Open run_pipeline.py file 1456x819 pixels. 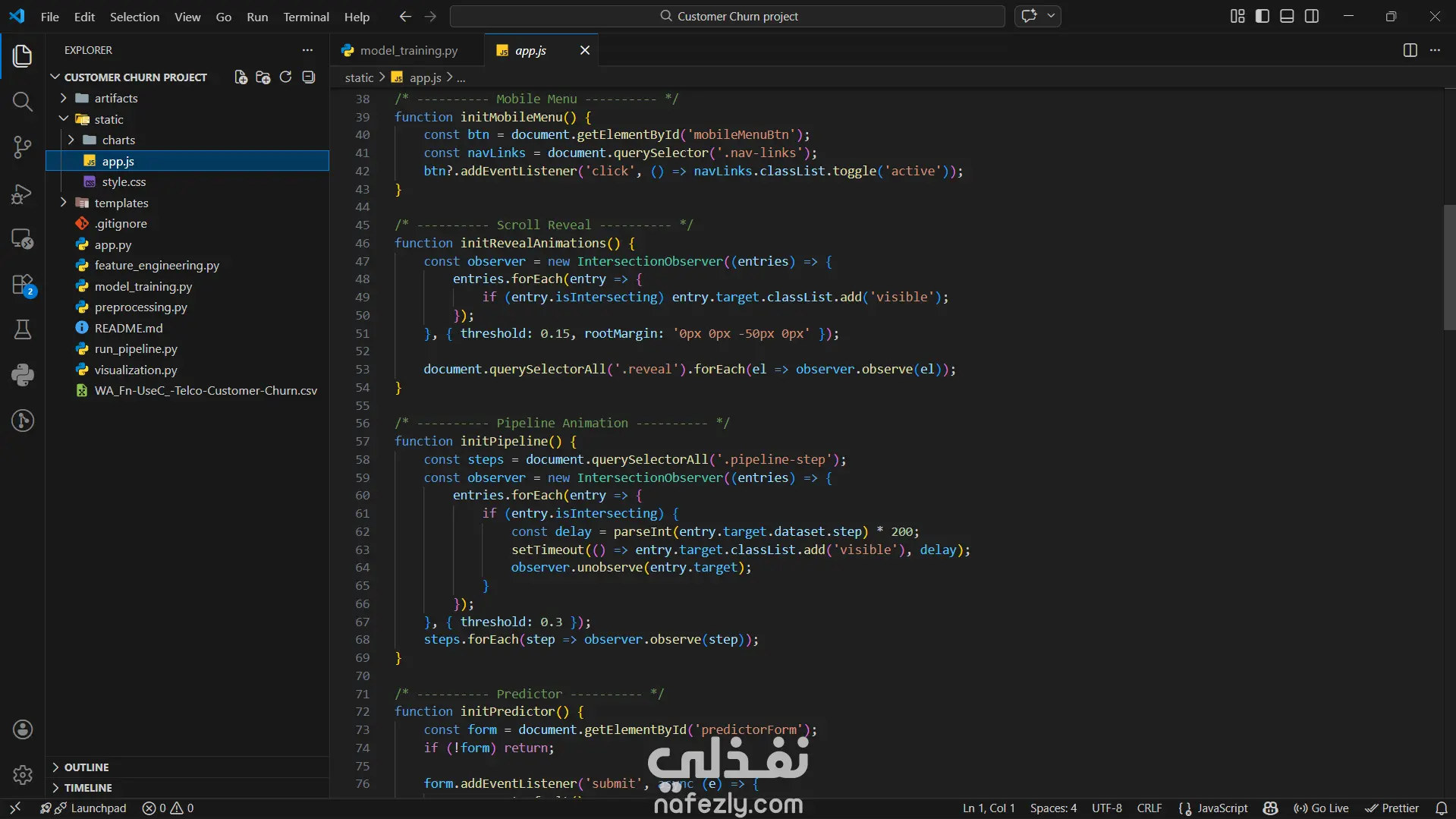point(187,349)
